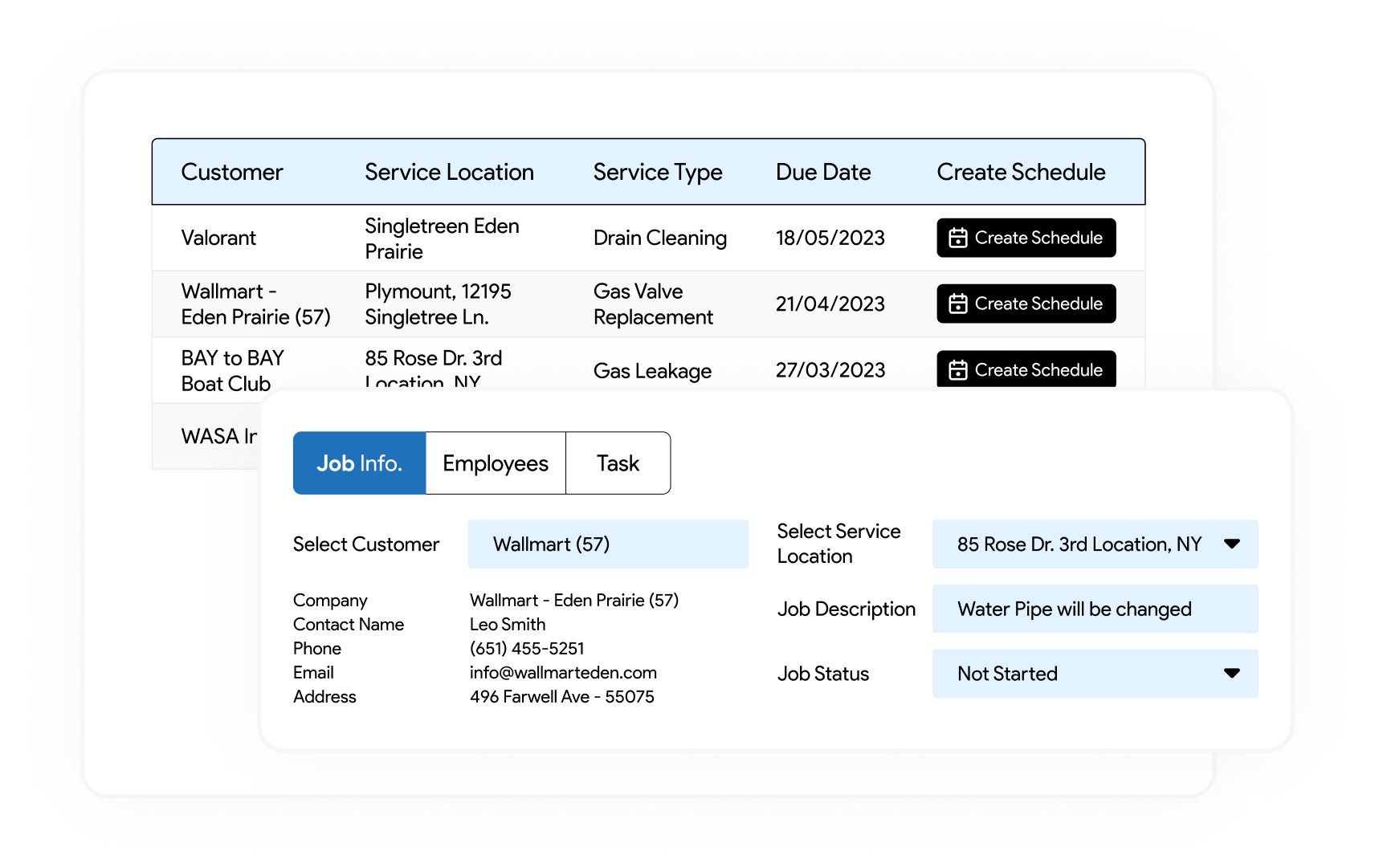Click the company value Wallmart - Eden Prairie (57)
Image resolution: width=1375 pixels, height=868 pixels.
[x=574, y=600]
